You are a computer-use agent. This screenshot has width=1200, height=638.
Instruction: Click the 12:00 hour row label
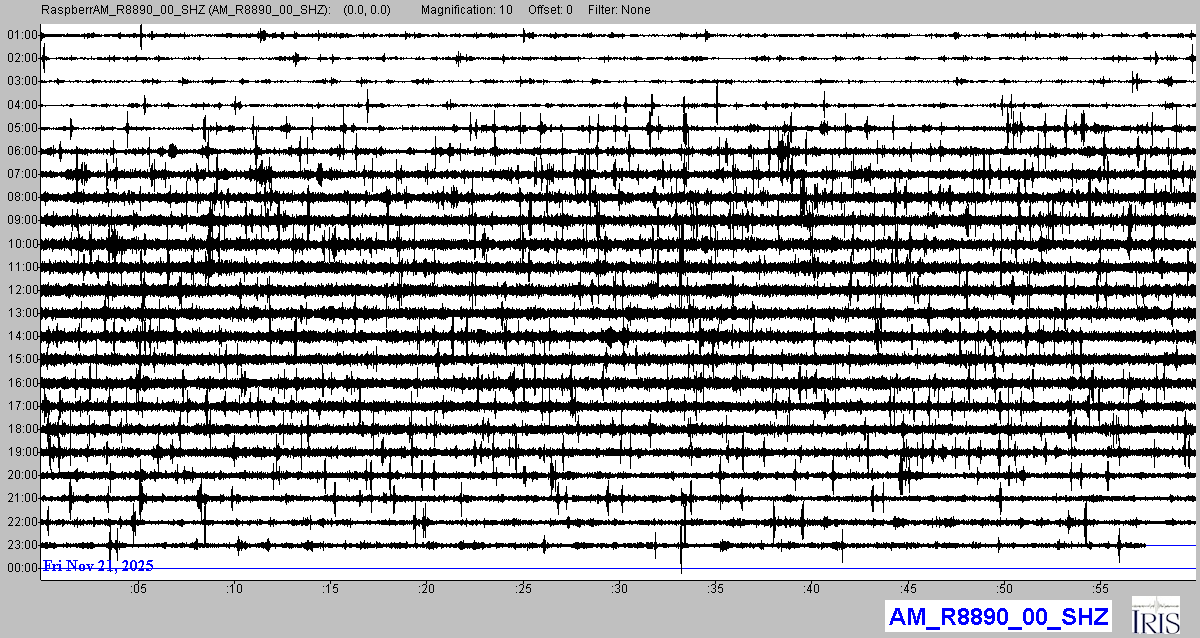[22, 290]
